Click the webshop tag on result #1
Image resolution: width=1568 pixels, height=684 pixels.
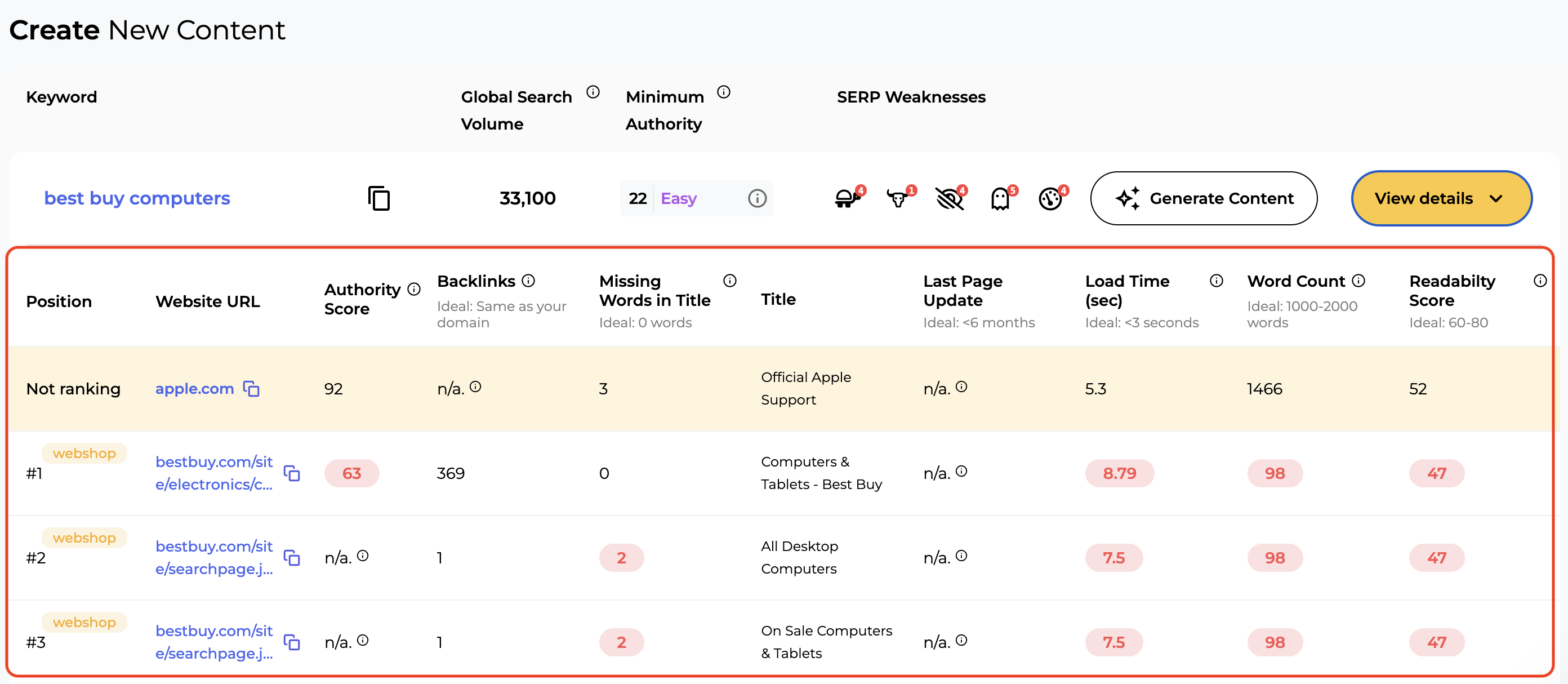(84, 452)
